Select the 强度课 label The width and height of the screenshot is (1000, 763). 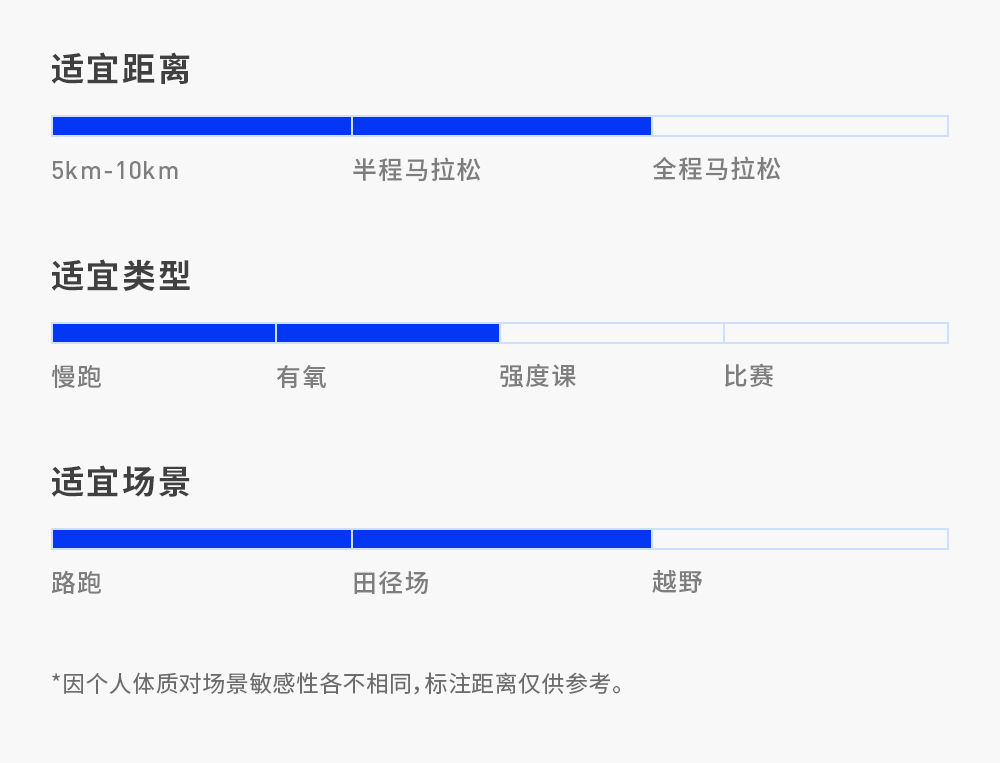click(x=538, y=377)
